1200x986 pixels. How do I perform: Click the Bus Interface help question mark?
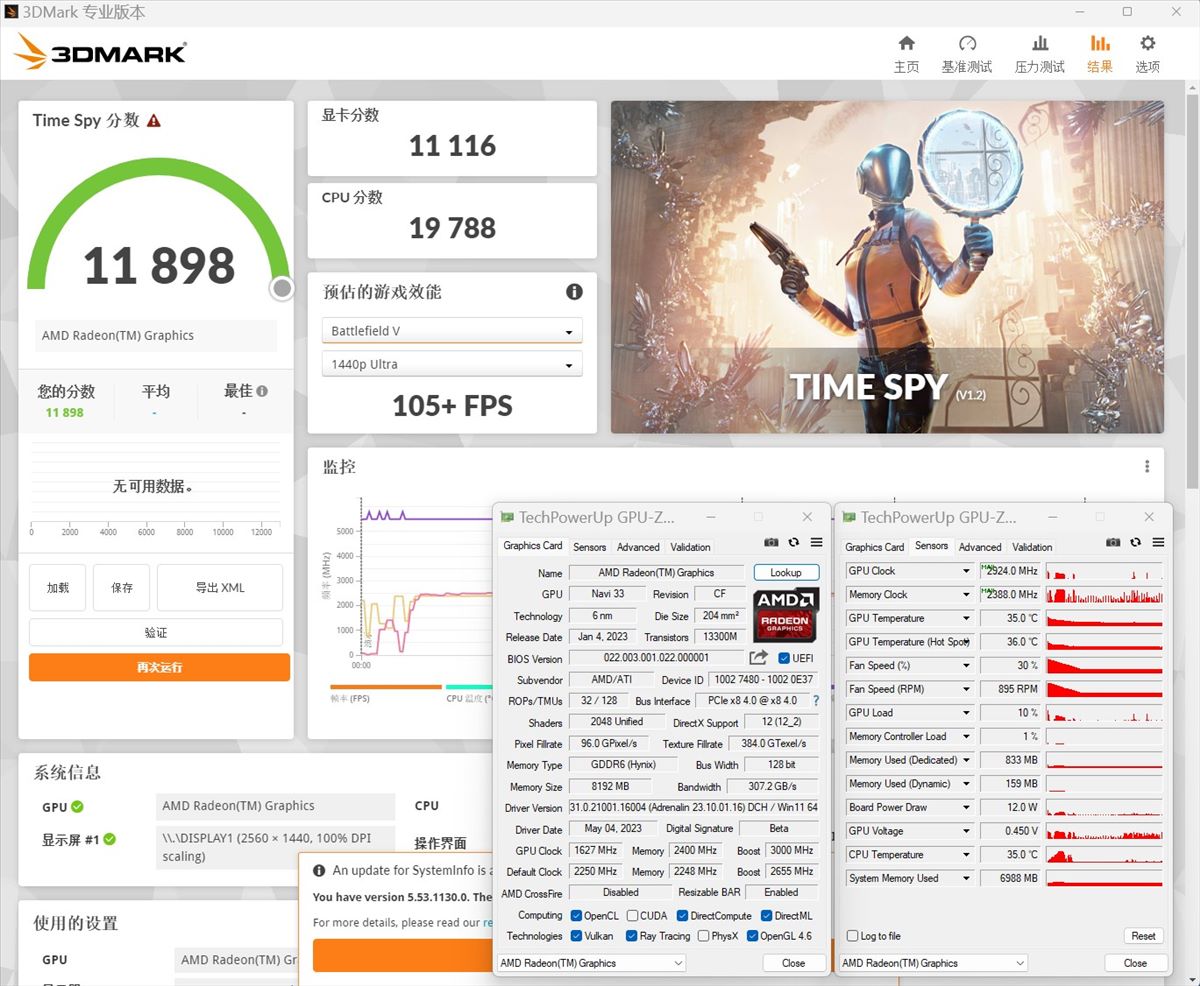point(817,700)
